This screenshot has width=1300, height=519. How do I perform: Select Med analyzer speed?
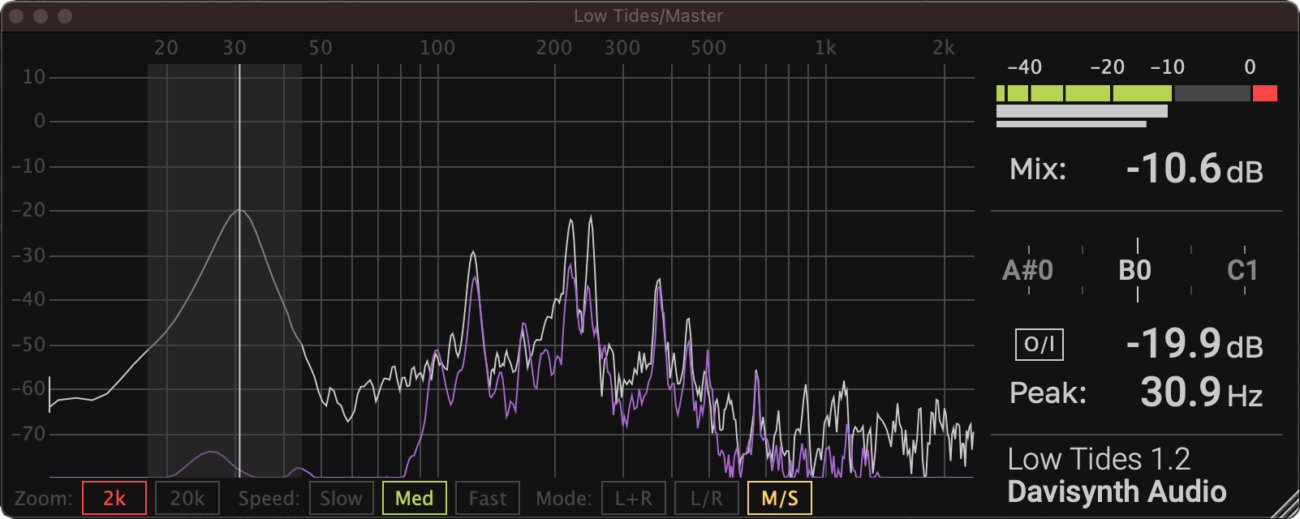click(x=414, y=498)
